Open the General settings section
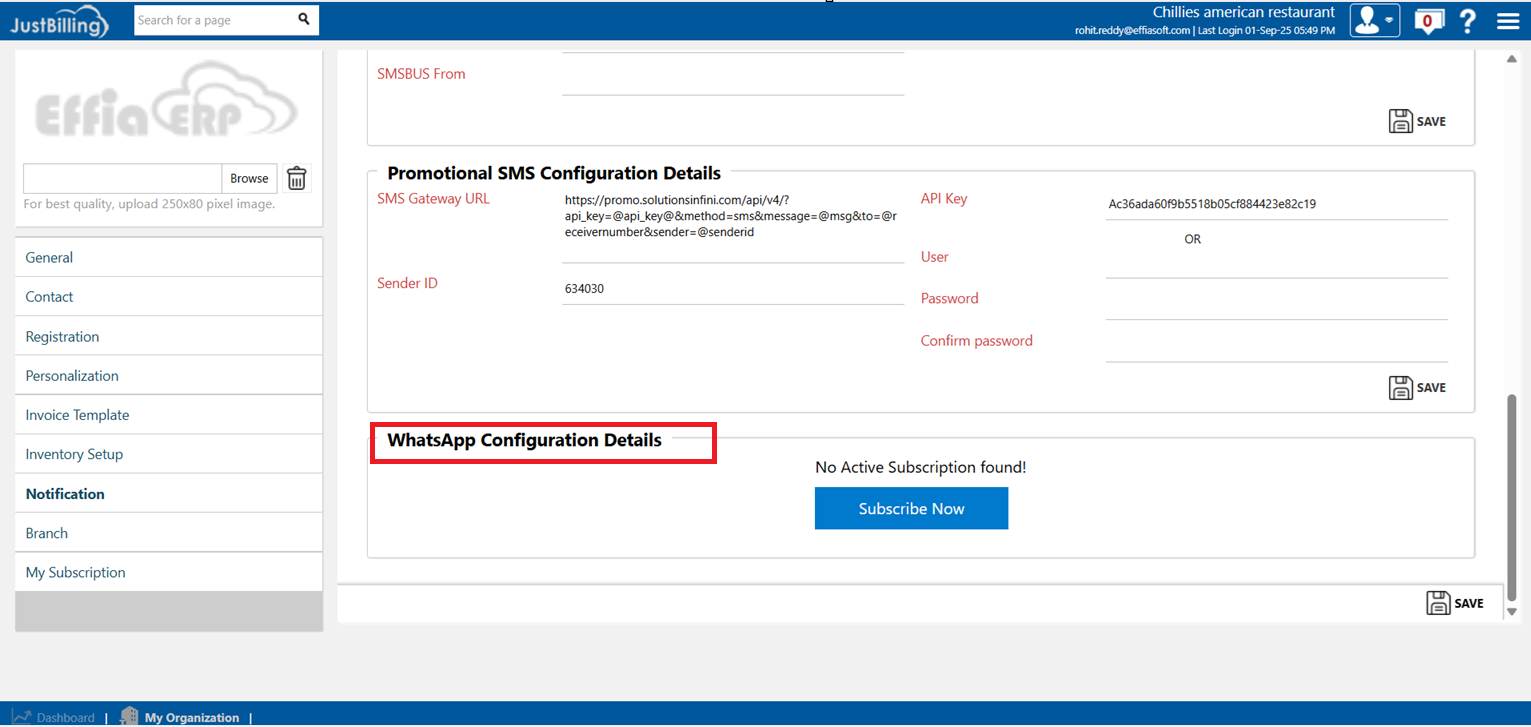This screenshot has height=727, width=1531. [49, 257]
